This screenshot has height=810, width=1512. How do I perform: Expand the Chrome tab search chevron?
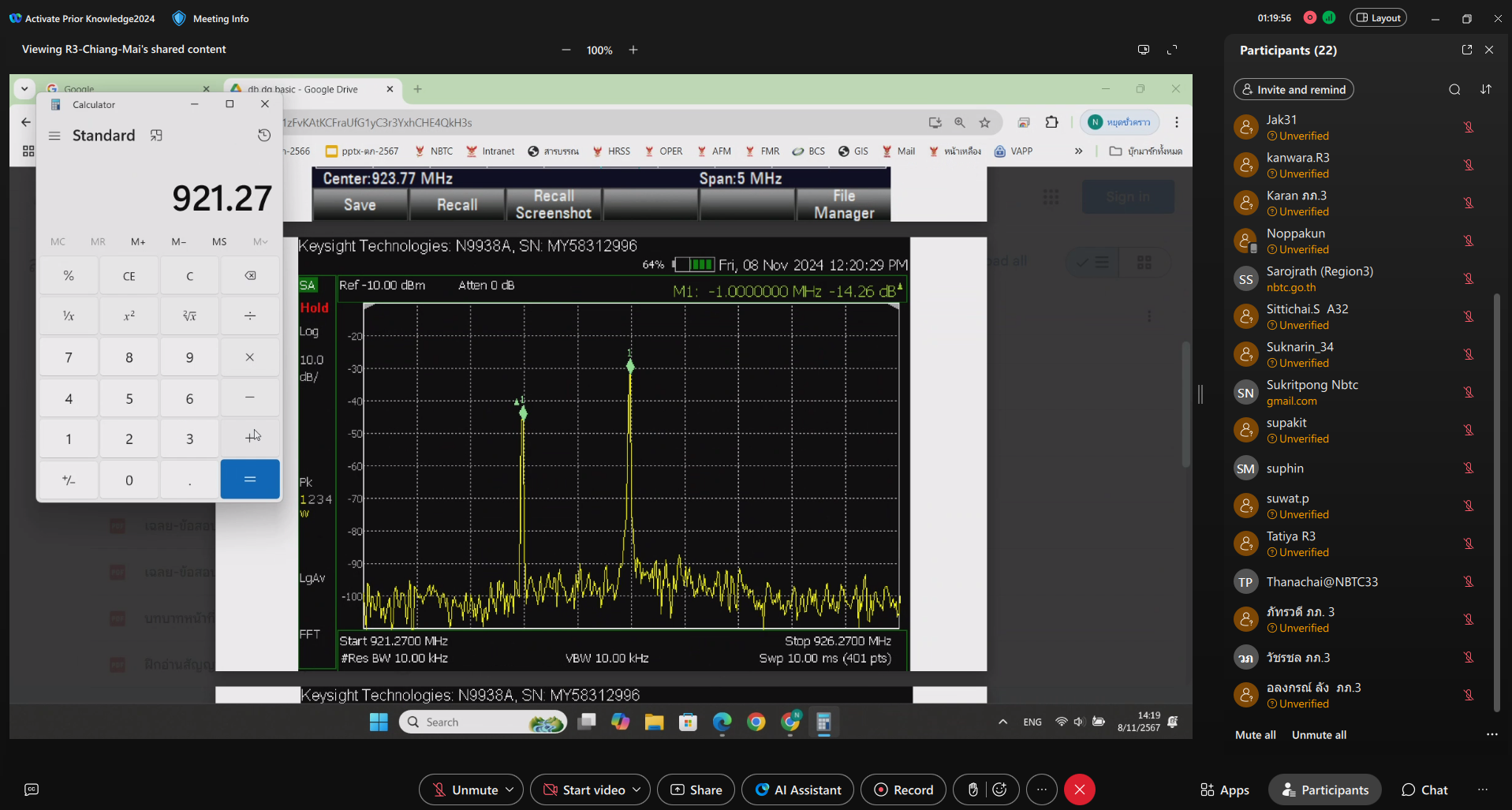click(x=24, y=88)
